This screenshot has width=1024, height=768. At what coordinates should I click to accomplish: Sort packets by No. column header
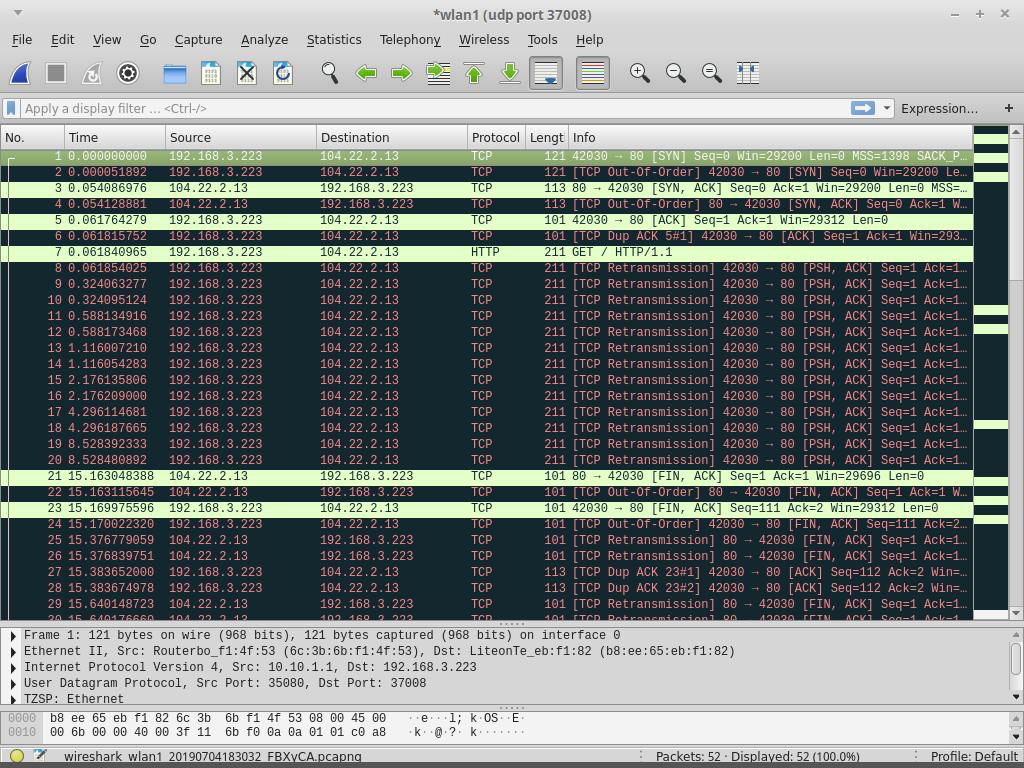(x=33, y=138)
